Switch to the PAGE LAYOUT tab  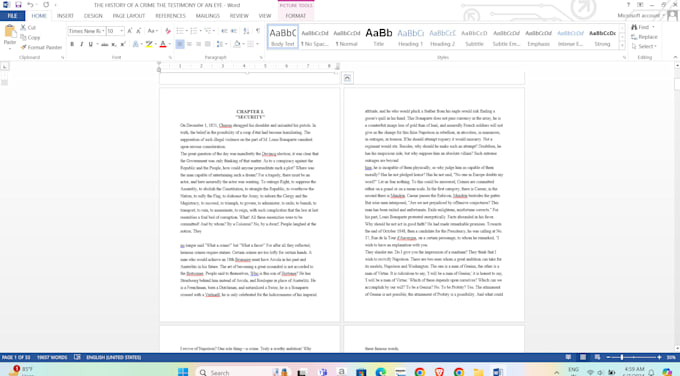129,16
